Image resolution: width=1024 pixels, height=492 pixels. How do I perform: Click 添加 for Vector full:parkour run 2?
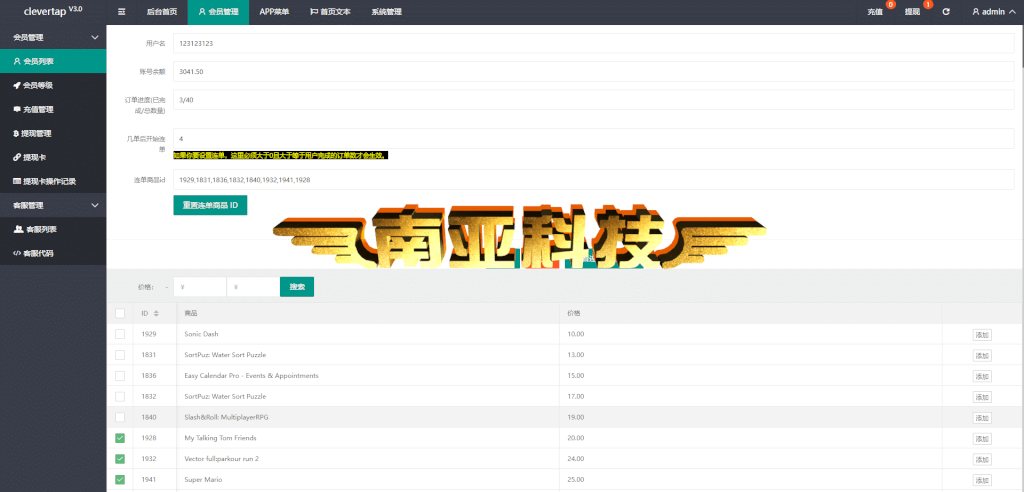[x=982, y=459]
